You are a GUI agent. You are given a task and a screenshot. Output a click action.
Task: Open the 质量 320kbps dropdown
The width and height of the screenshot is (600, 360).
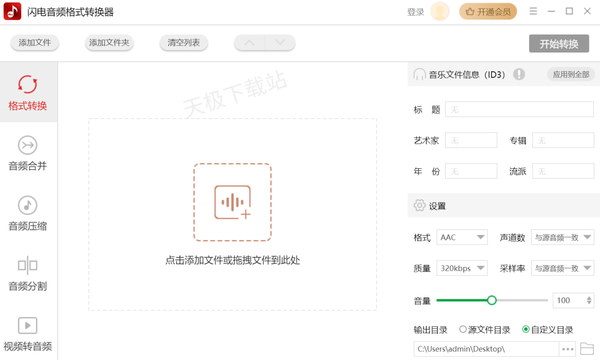pyautogui.click(x=462, y=268)
